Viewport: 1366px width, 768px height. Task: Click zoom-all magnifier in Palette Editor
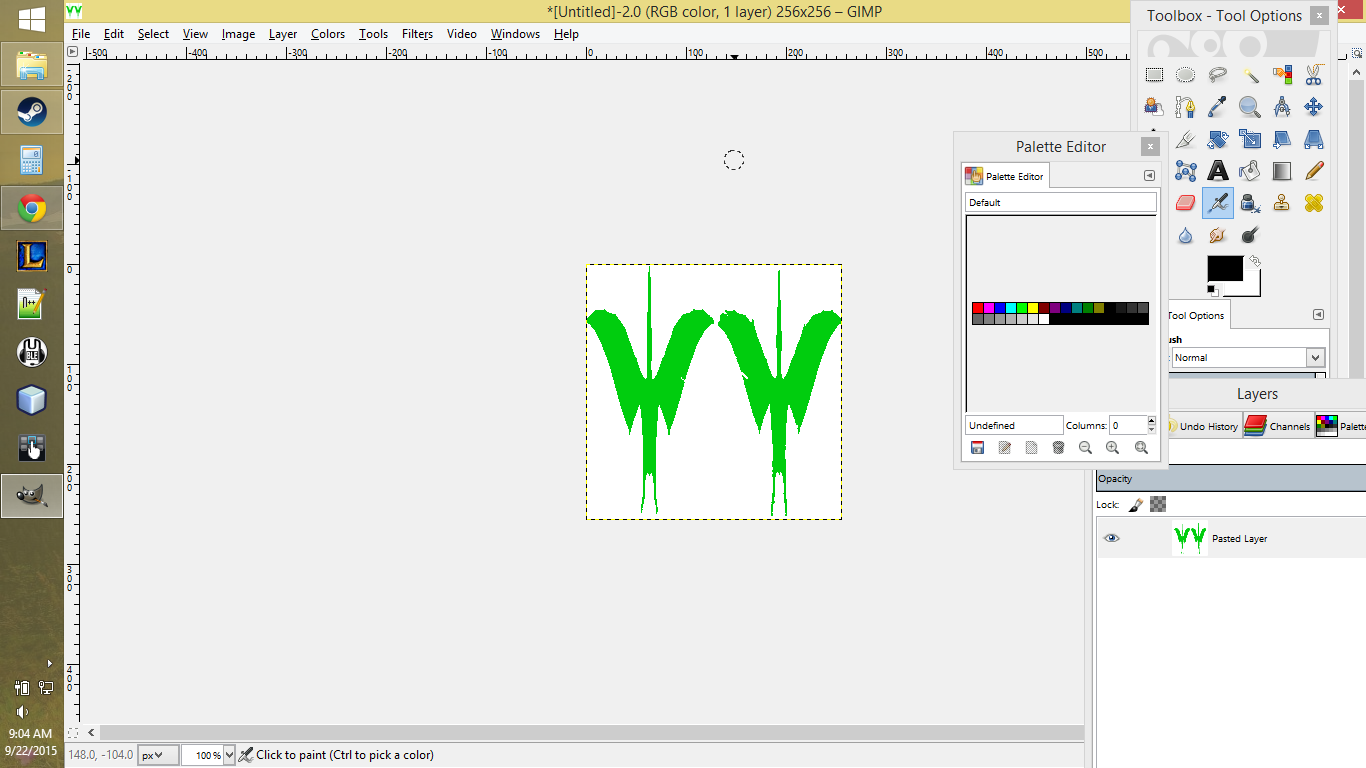[1141, 448]
